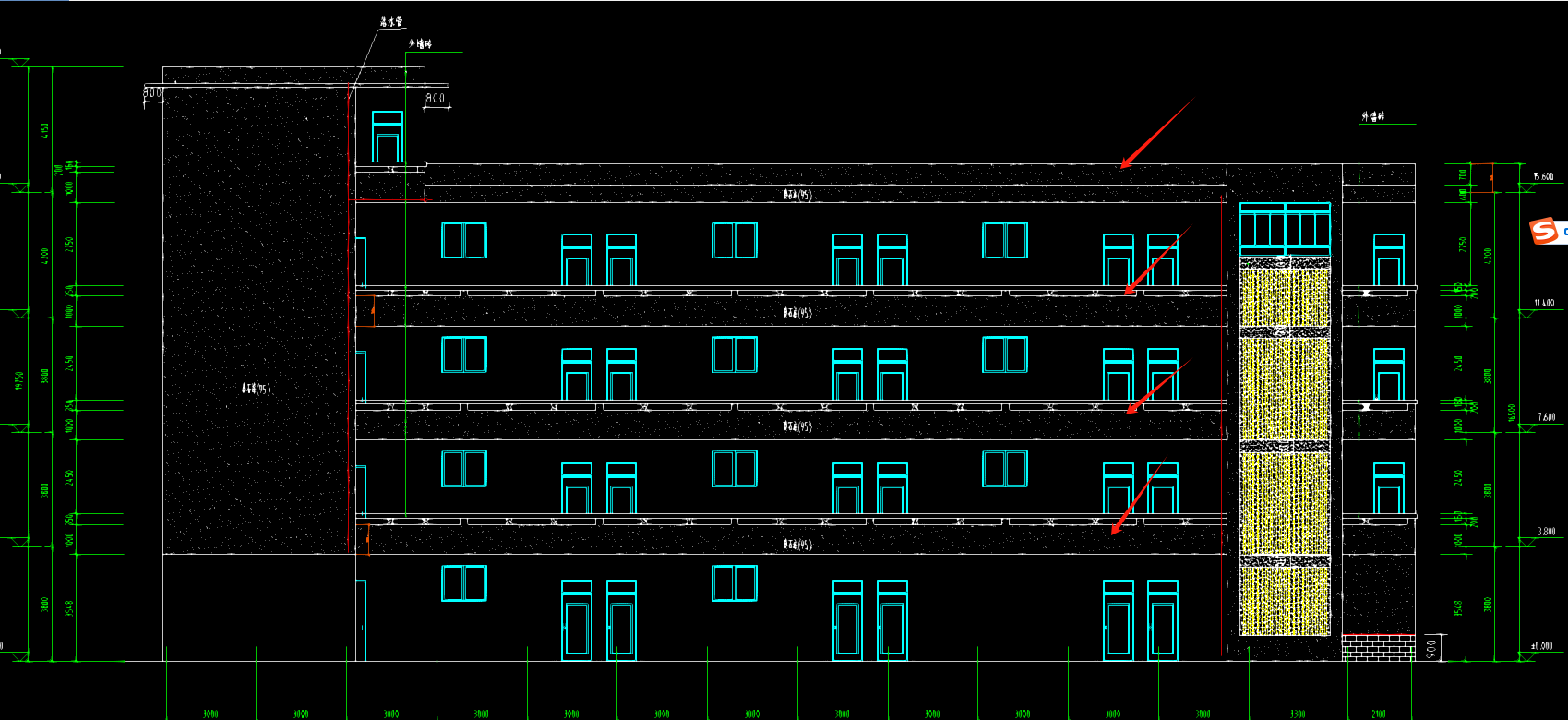Image resolution: width=1568 pixels, height=720 pixels.
Task: Select the 4150 vertical dimension text
Action: tap(43, 131)
